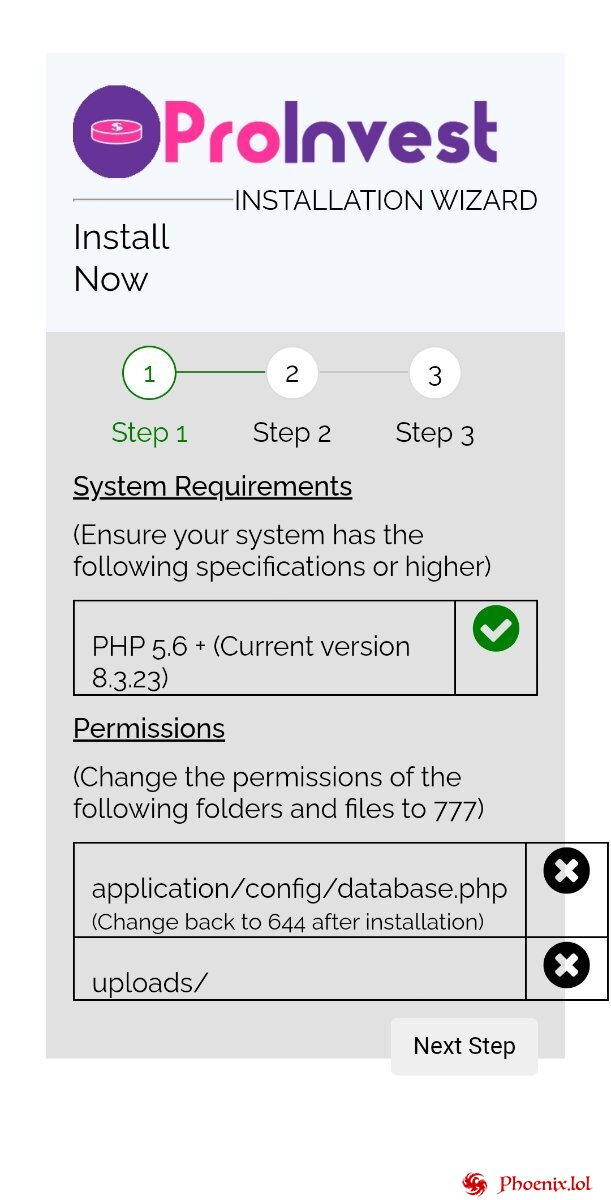Click the System Requirements heading
Viewport: 611px width, 1200px height.
tap(212, 487)
